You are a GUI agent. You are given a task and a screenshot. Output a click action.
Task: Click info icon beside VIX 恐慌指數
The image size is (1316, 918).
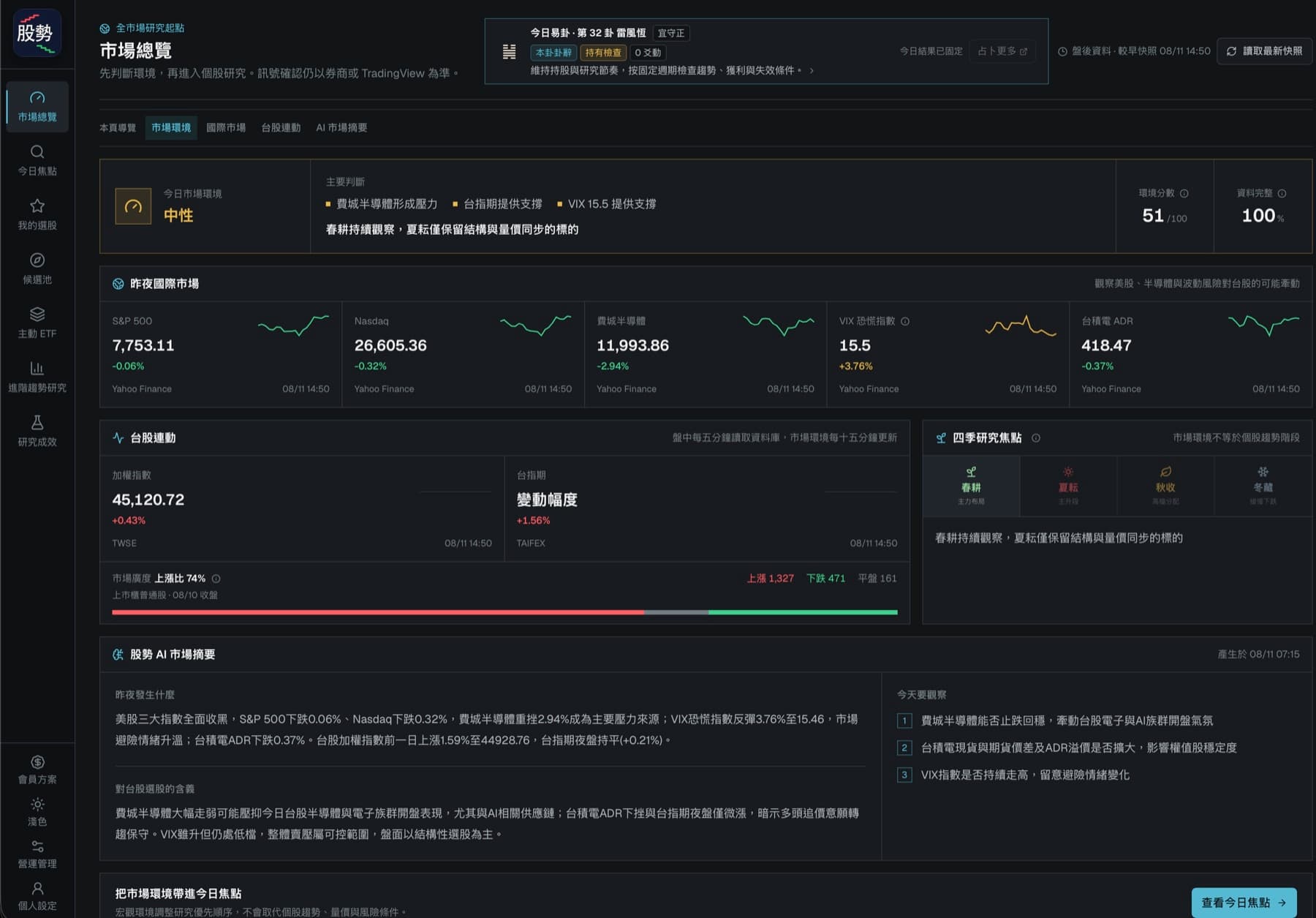905,321
